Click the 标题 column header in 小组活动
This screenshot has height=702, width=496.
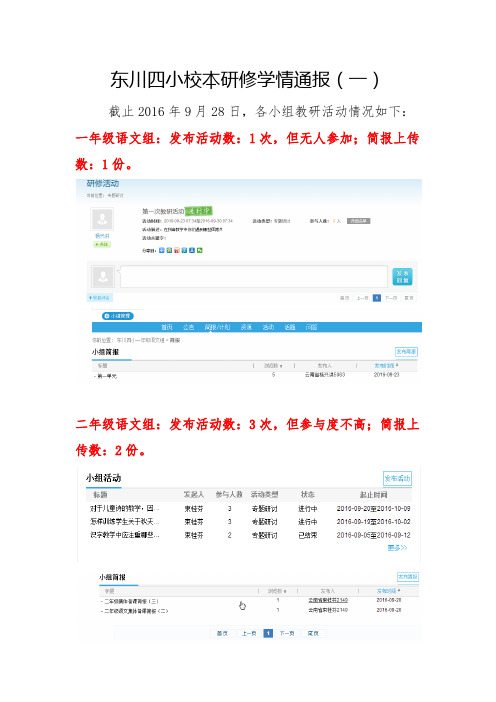[x=100, y=495]
